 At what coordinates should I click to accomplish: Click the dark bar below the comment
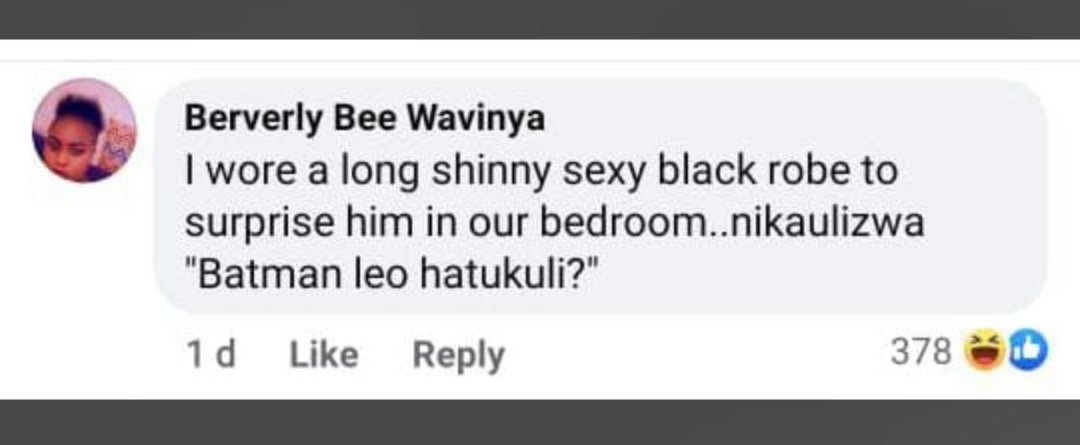point(540,422)
